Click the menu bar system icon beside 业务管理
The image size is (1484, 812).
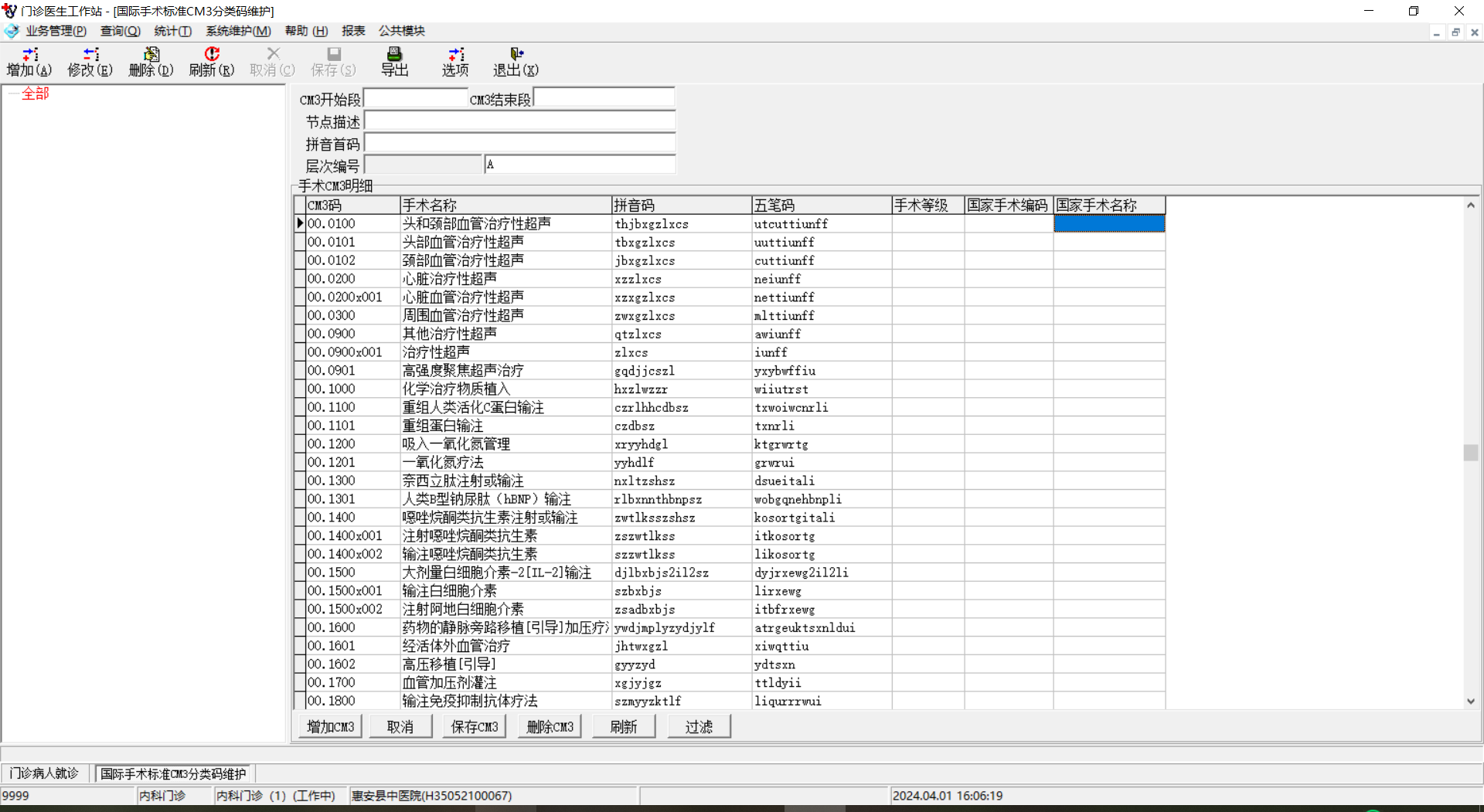(12, 31)
